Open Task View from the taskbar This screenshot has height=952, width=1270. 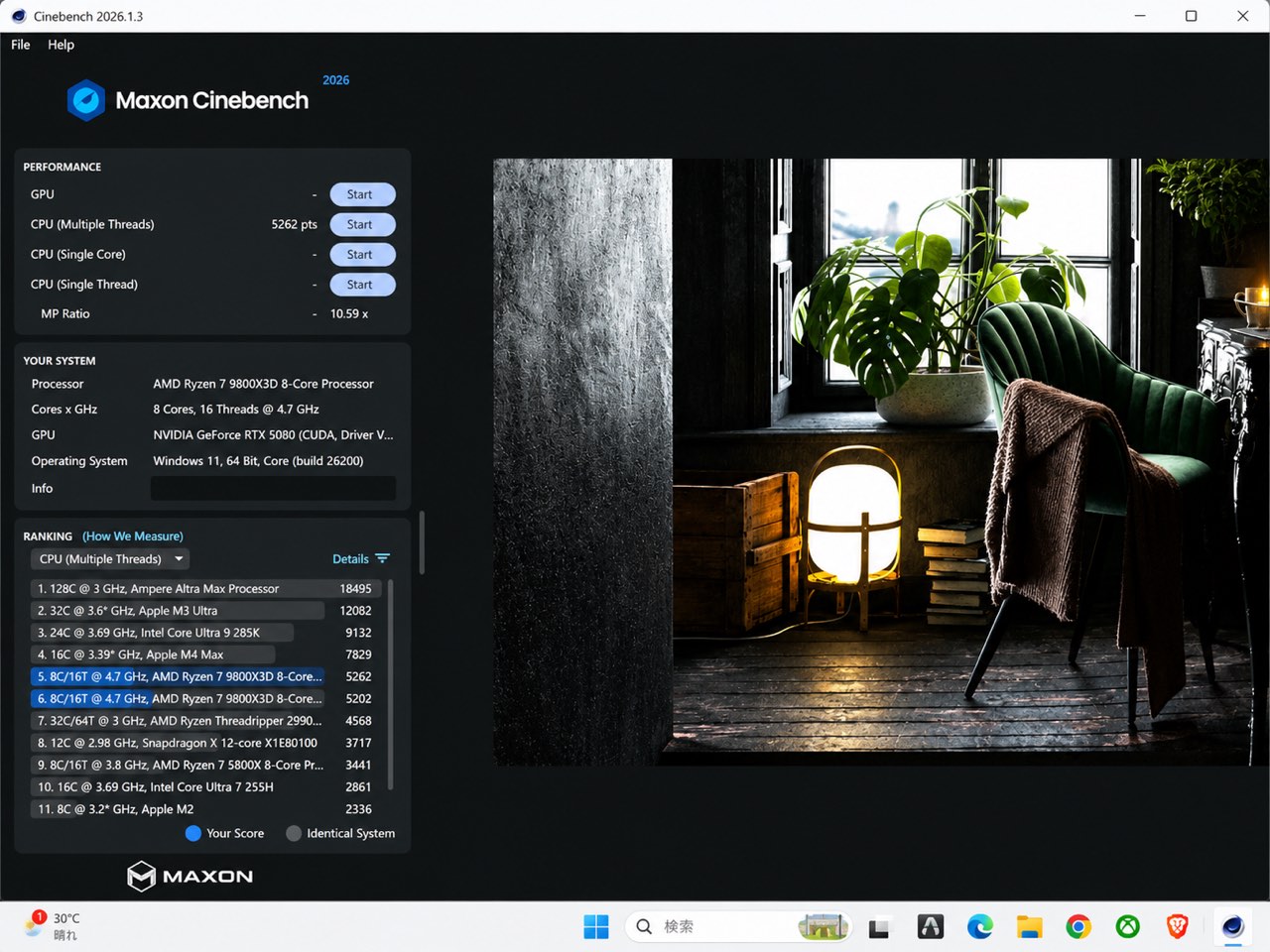(879, 927)
